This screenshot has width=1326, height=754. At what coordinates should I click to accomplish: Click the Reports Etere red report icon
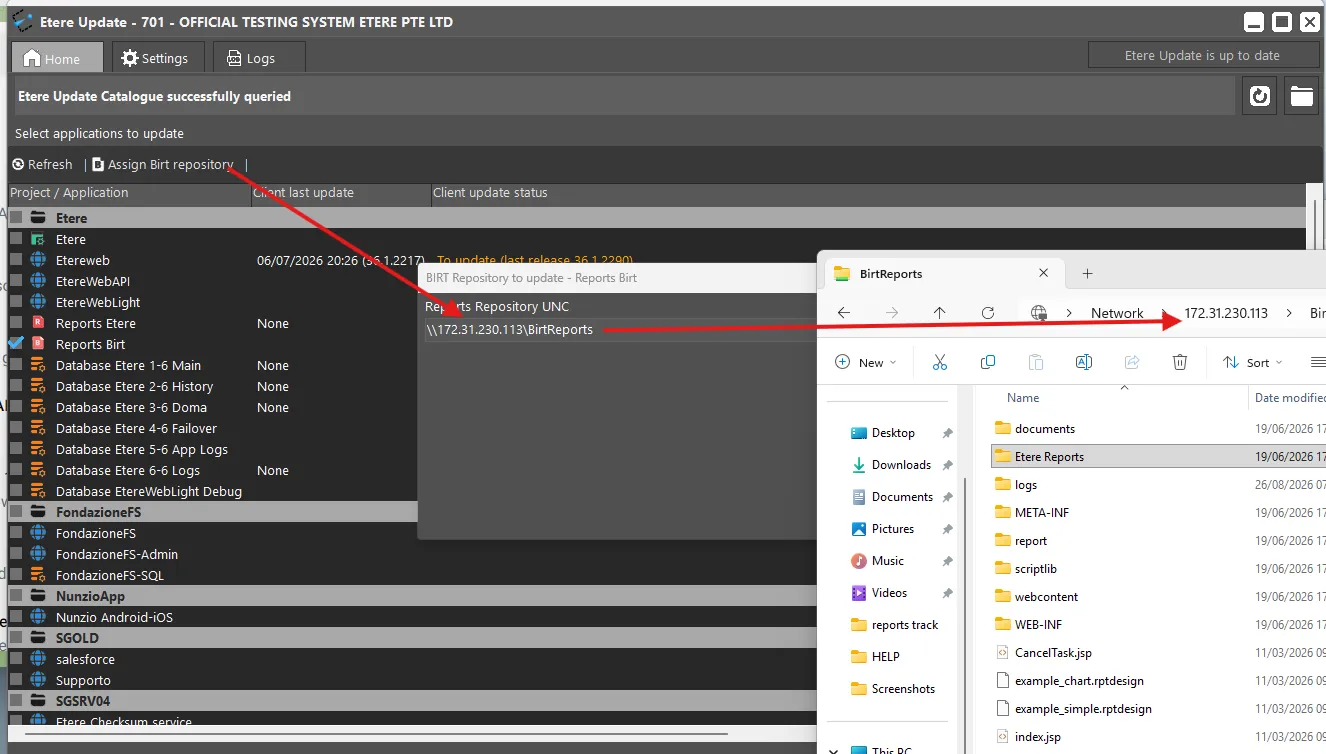38,323
